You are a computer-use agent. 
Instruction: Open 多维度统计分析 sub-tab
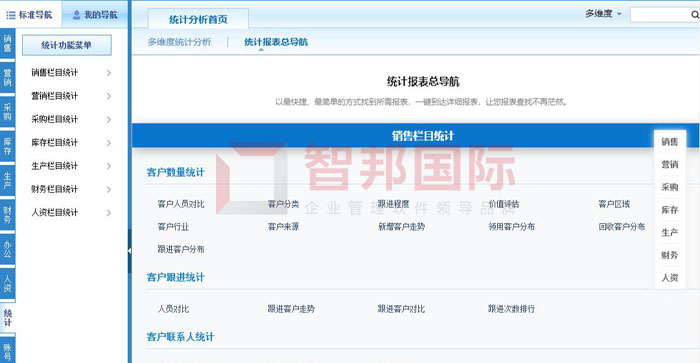tap(179, 42)
